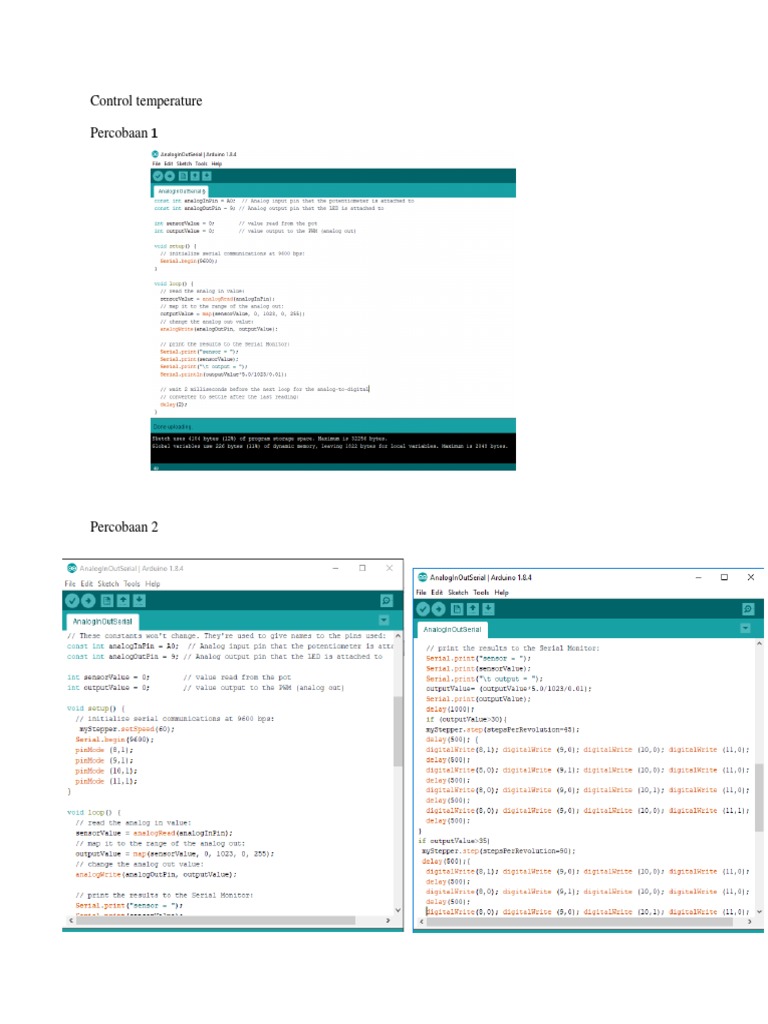Click vertical scrollbar thumb in left Percobaan 2 window

pos(398,730)
